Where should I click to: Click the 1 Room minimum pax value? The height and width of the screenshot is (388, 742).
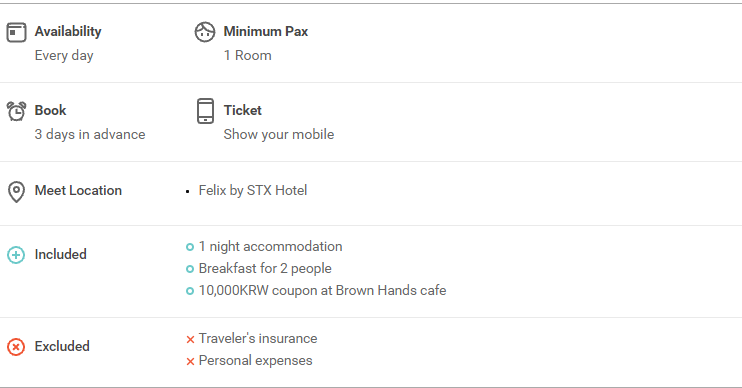(x=247, y=55)
